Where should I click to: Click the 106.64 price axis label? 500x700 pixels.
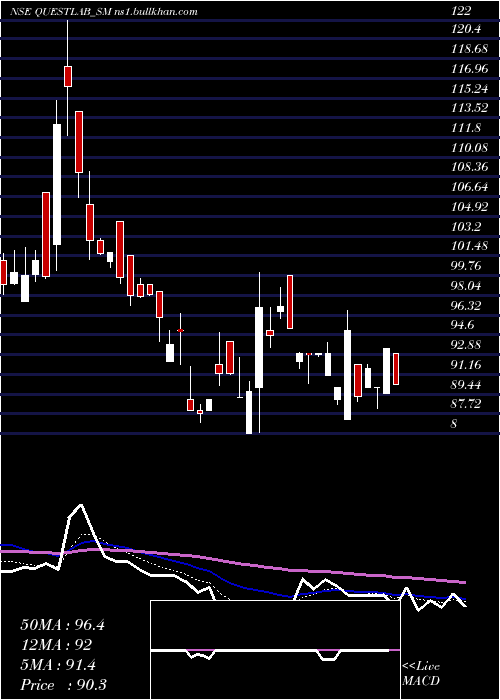coord(469,188)
